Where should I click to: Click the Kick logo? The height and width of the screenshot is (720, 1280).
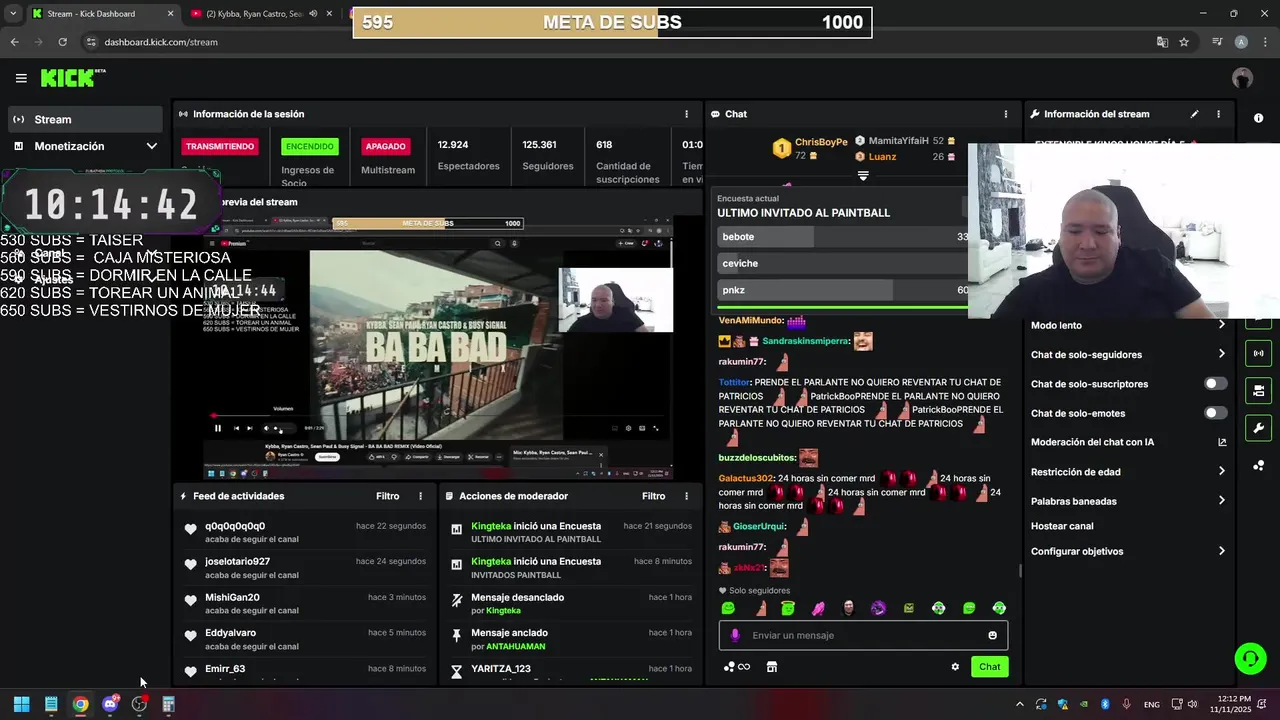pyautogui.click(x=72, y=78)
